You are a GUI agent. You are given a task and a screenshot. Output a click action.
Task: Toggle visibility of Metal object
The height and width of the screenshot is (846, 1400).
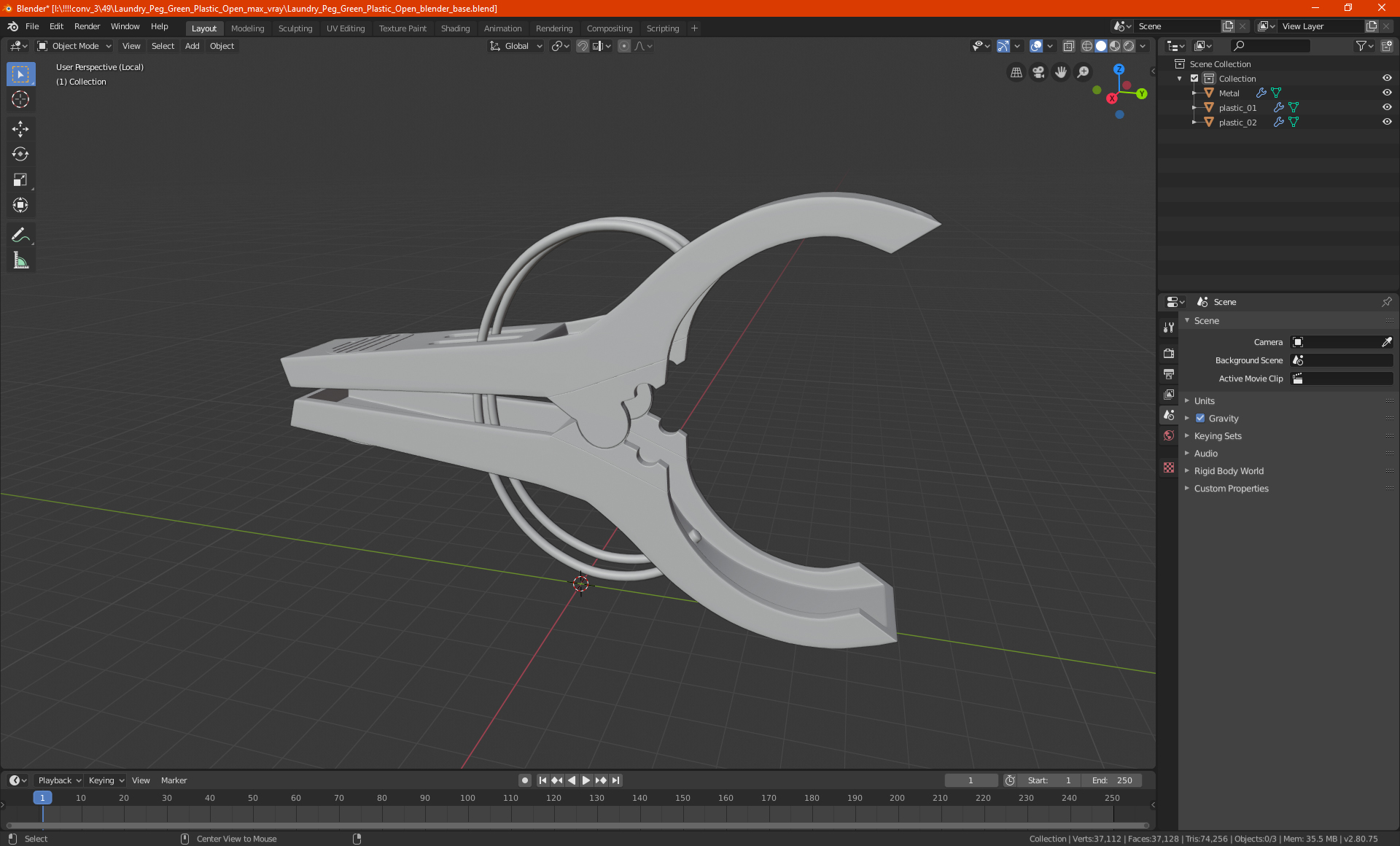tap(1388, 92)
